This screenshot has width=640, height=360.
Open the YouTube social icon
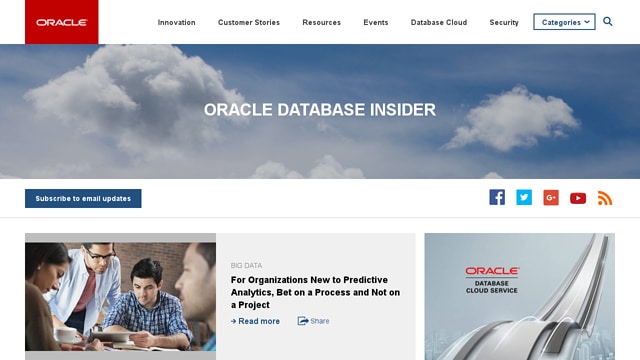coord(578,198)
